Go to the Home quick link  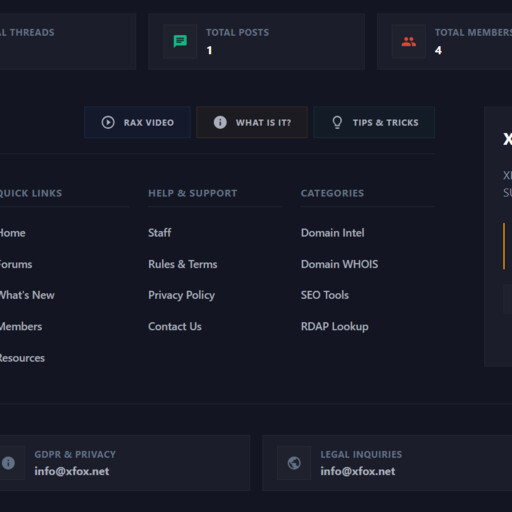(12, 233)
